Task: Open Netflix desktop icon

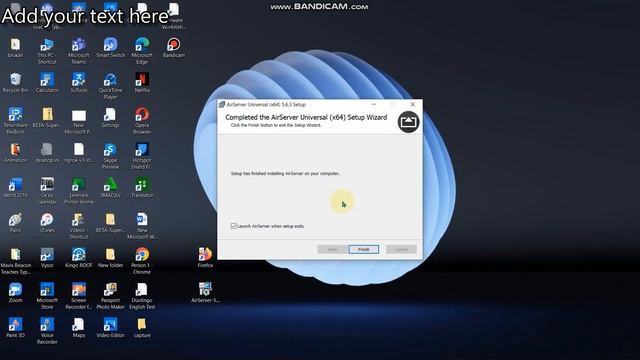Action: (x=142, y=83)
